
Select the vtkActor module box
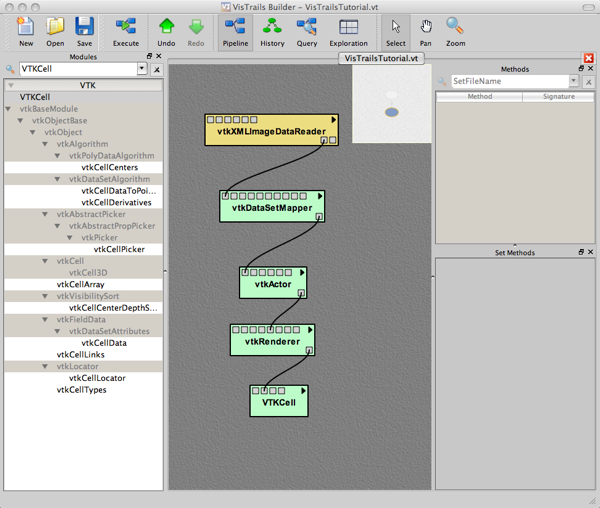coord(273,283)
